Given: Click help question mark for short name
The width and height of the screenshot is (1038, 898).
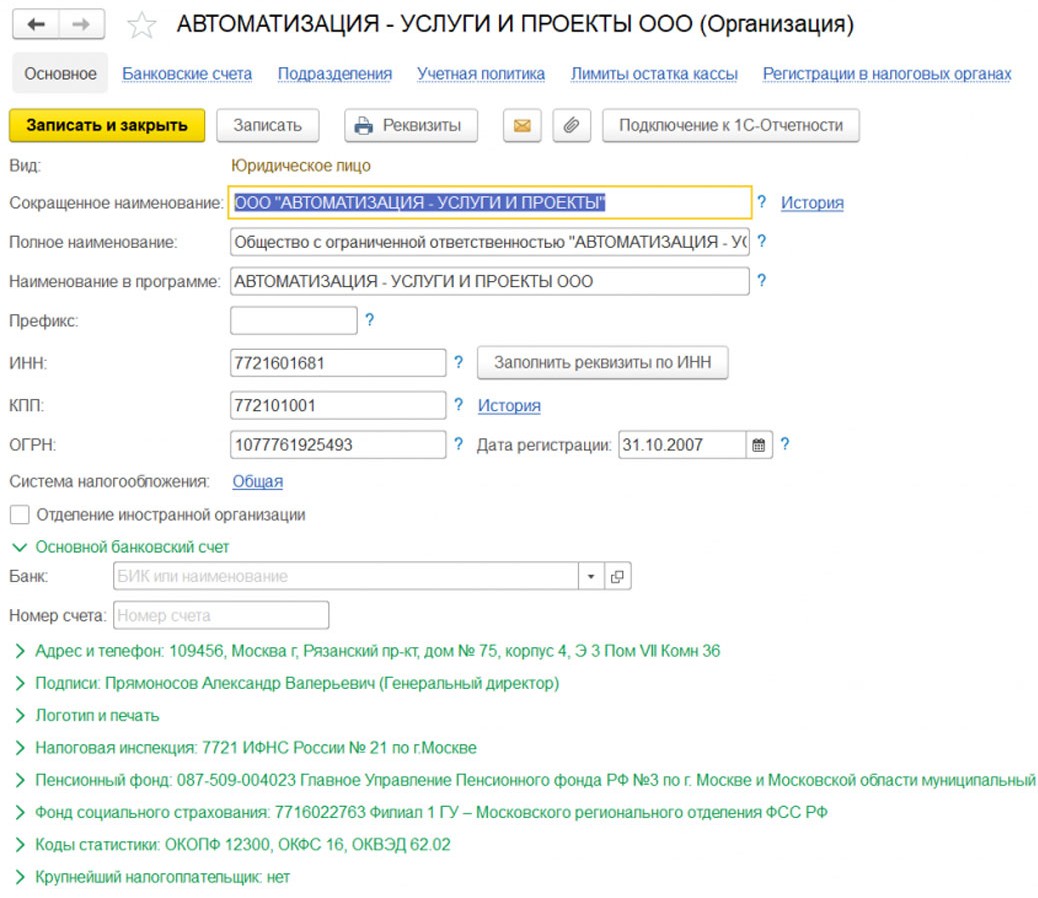Looking at the screenshot, I should click(x=762, y=202).
